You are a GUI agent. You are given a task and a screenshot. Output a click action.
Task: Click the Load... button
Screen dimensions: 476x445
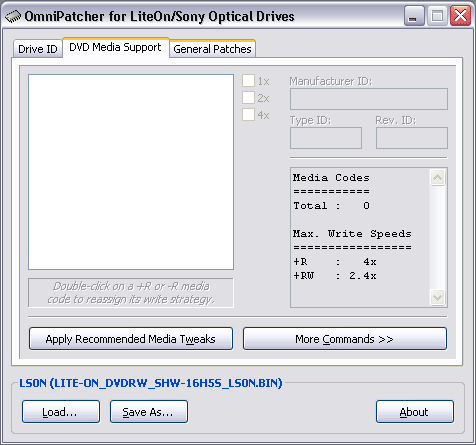[x=61, y=412]
